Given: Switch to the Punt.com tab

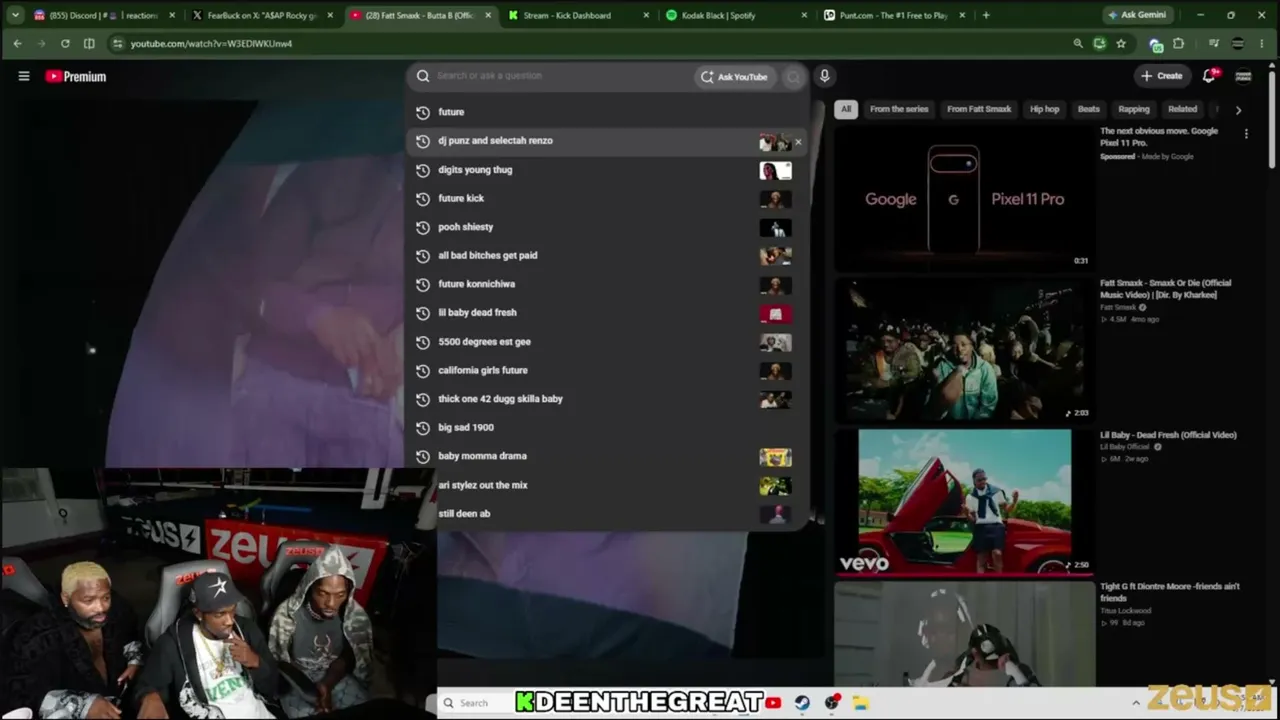Looking at the screenshot, I should point(894,15).
